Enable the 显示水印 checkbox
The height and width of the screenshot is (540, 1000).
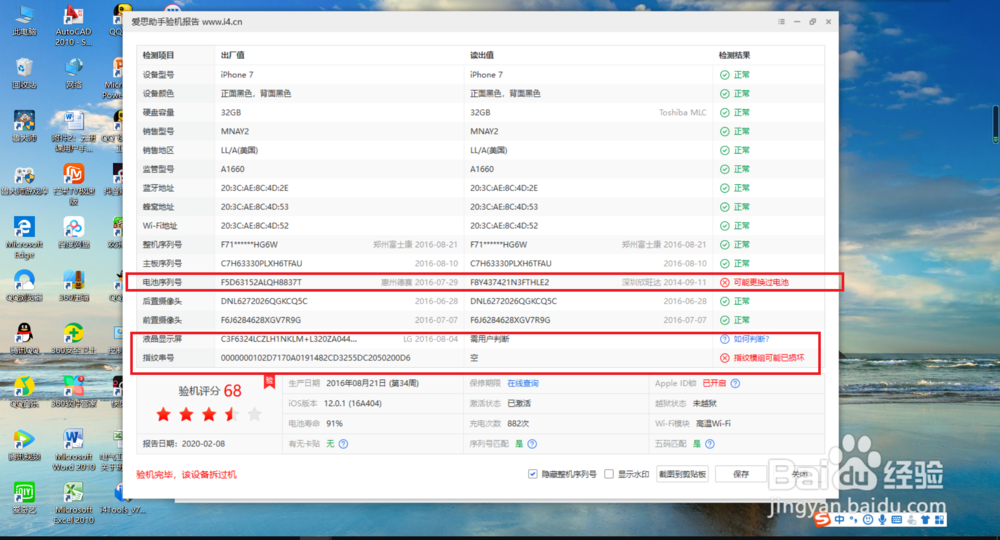pos(609,474)
